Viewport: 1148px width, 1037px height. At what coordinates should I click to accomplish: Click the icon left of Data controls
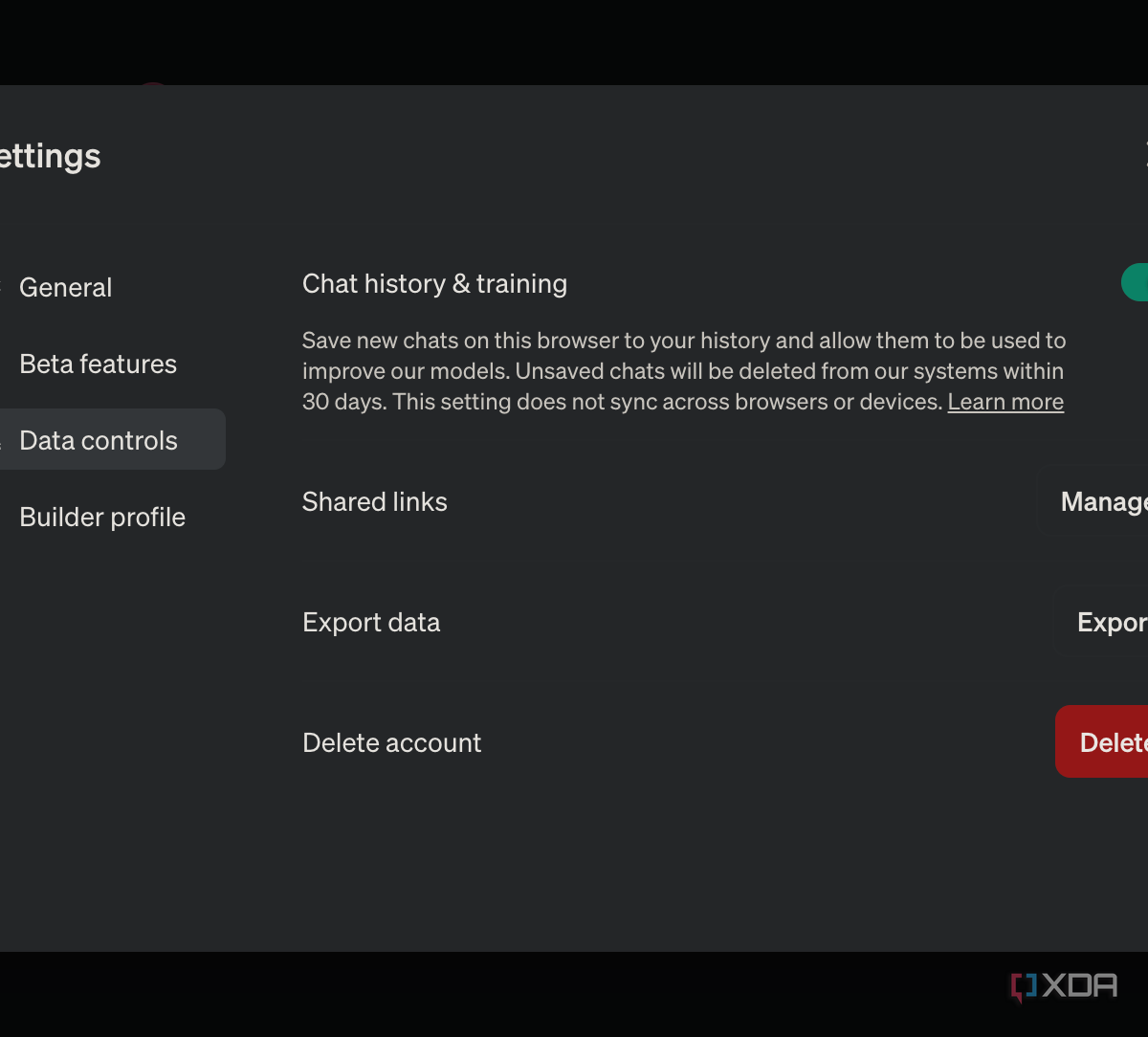pyautogui.click(x=3, y=440)
